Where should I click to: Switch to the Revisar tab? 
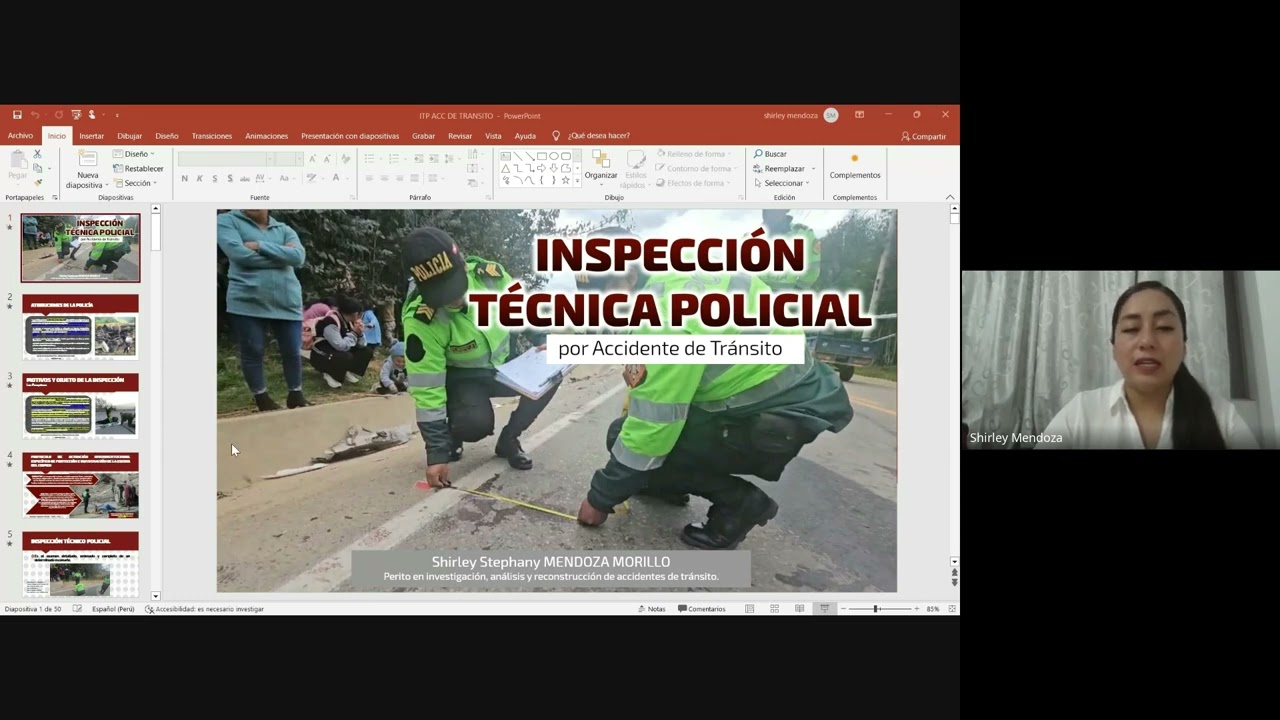pyautogui.click(x=460, y=136)
